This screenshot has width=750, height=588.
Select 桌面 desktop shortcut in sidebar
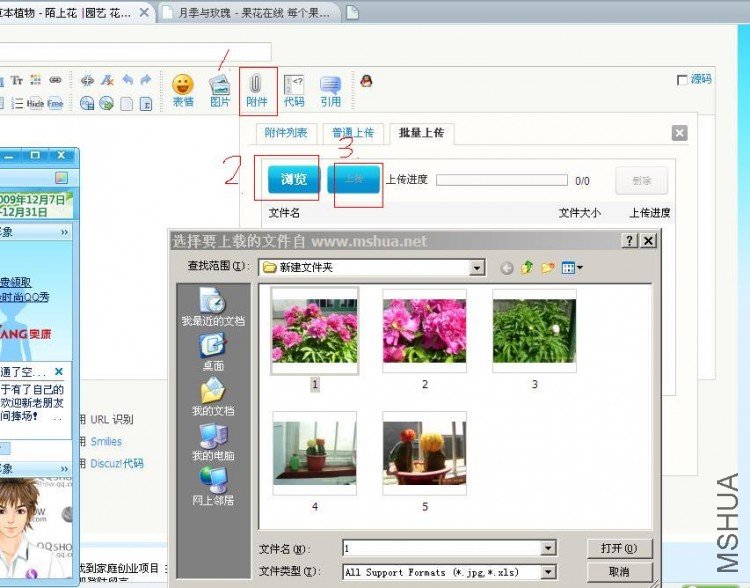(213, 351)
